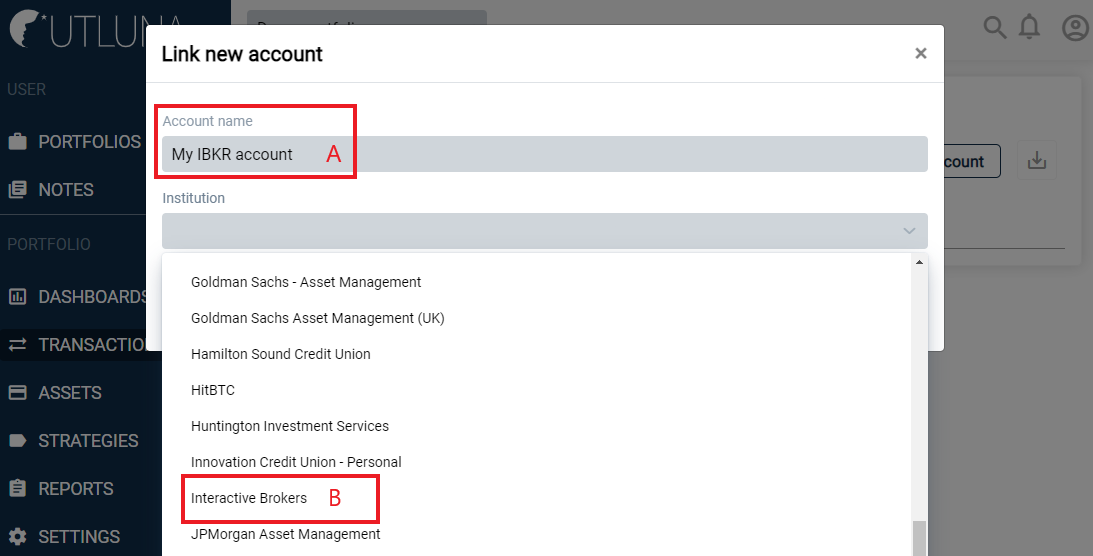Click the dropdown list scroll up arrow
The width and height of the screenshot is (1093, 556).
(x=919, y=262)
